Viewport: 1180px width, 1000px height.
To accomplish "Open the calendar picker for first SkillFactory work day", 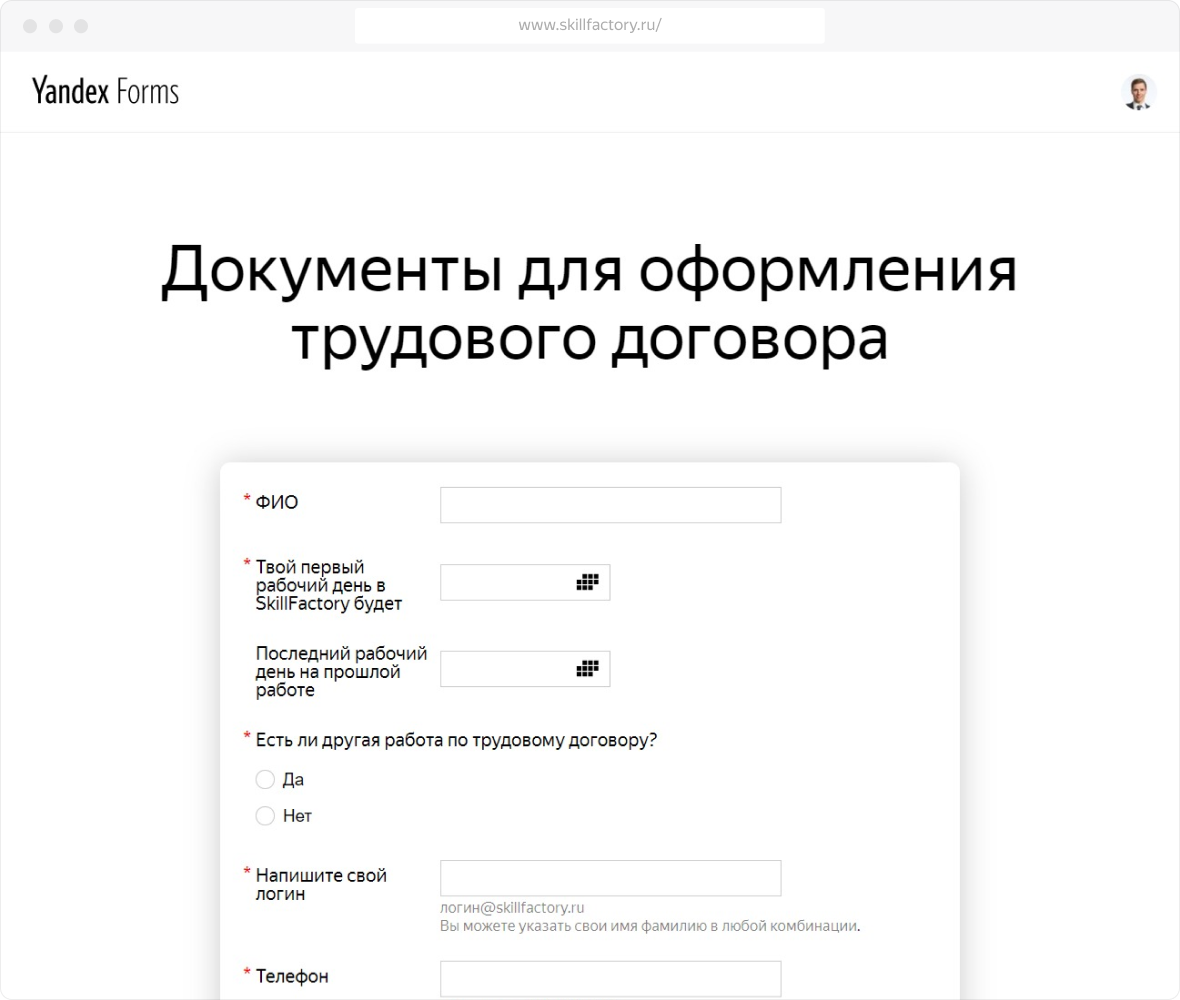I will (x=590, y=581).
